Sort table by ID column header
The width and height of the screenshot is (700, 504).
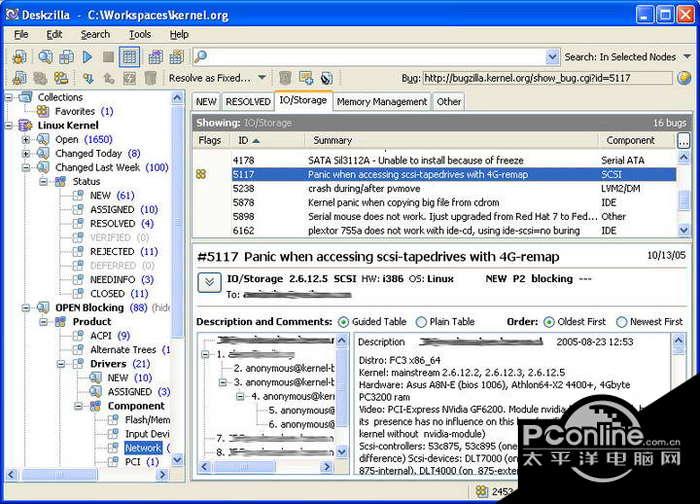[269, 140]
